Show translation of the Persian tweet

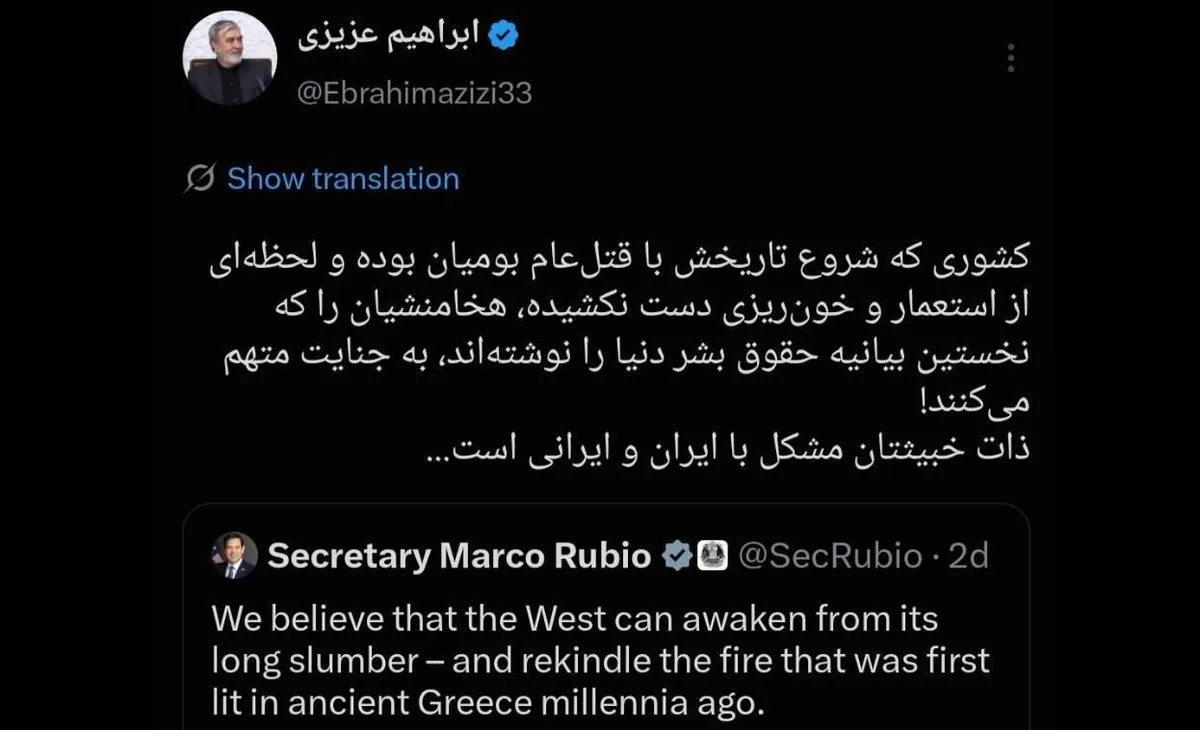tap(343, 179)
